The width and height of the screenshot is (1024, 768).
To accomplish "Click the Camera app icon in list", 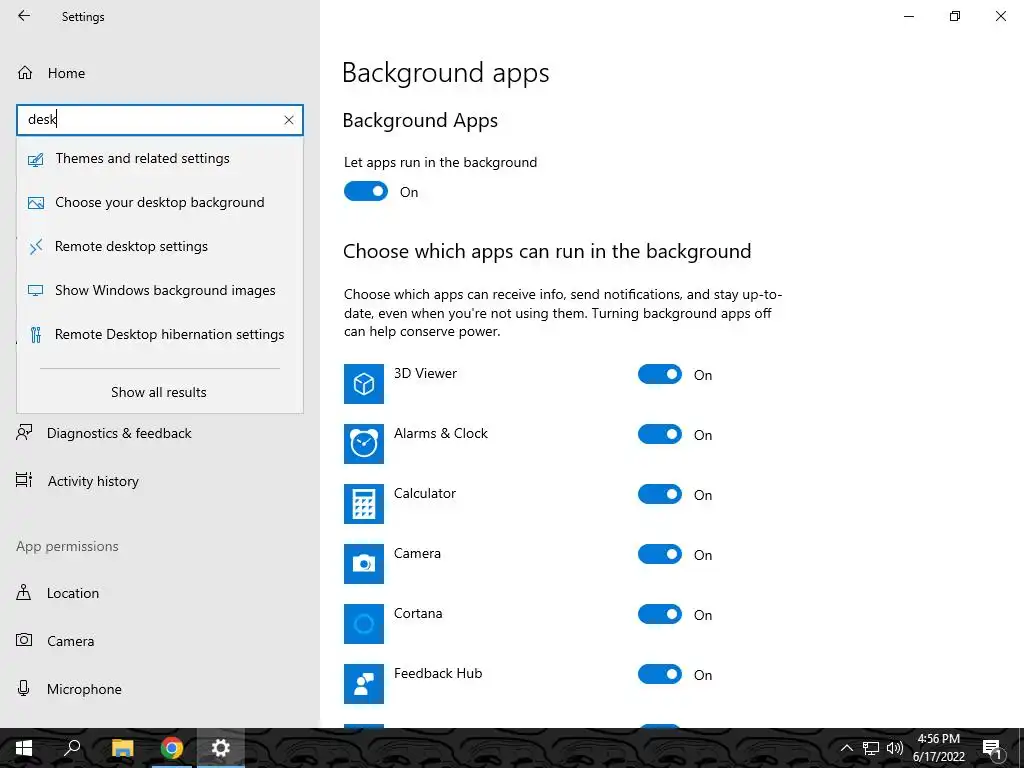I will [364, 564].
